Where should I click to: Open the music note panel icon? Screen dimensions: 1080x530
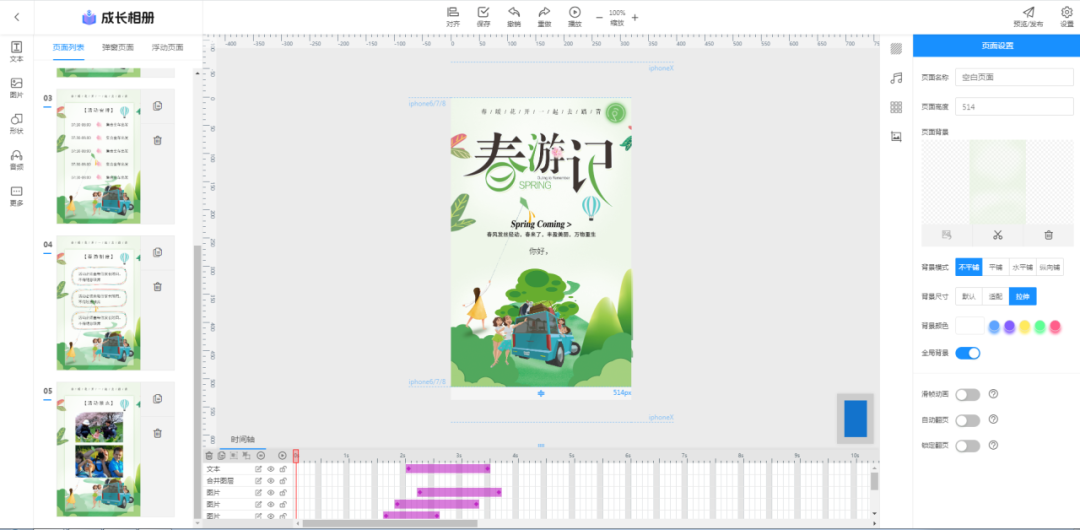(x=897, y=78)
